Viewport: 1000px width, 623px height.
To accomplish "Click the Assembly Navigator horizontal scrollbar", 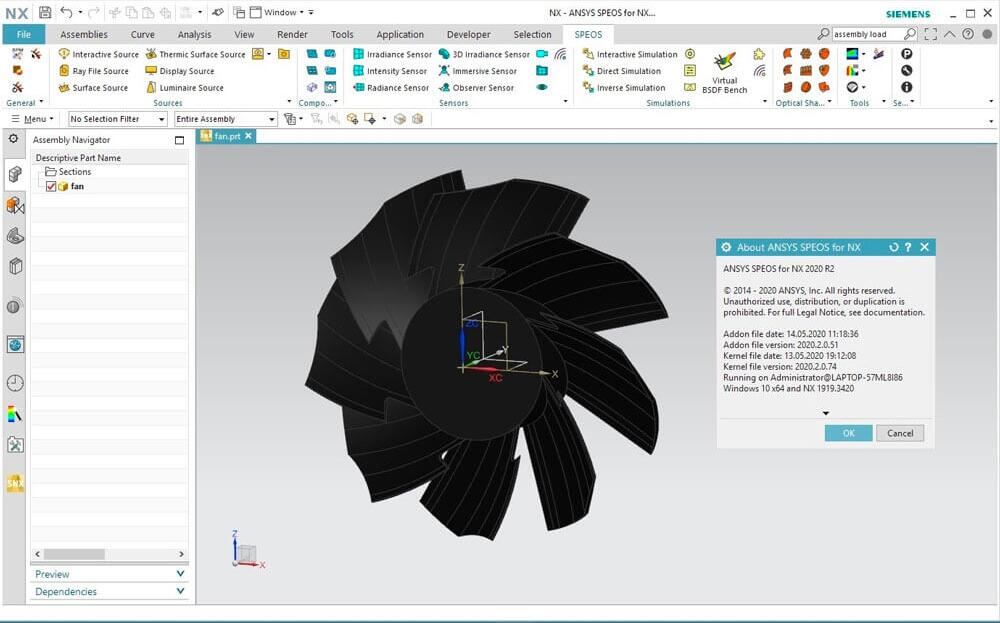I will coord(75,554).
